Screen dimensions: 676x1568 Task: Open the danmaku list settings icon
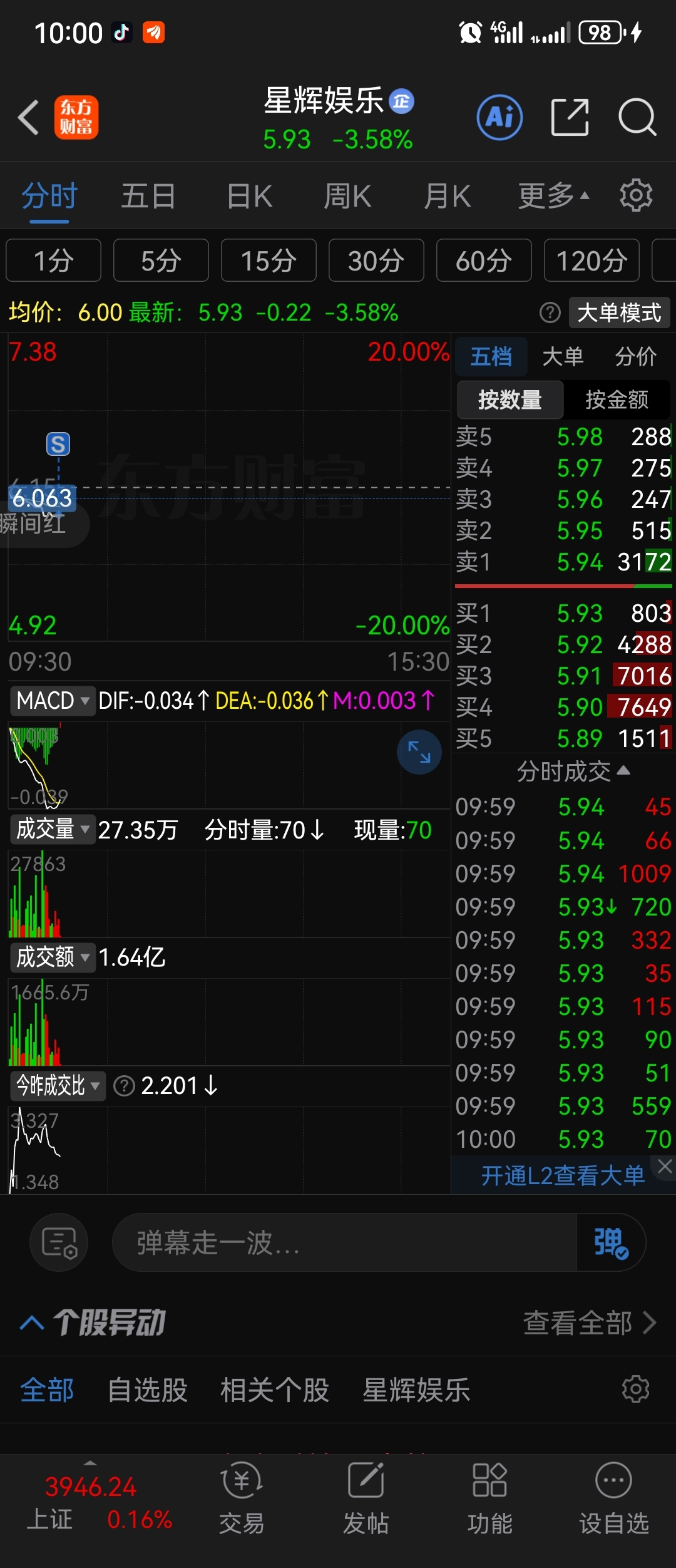tap(59, 1242)
